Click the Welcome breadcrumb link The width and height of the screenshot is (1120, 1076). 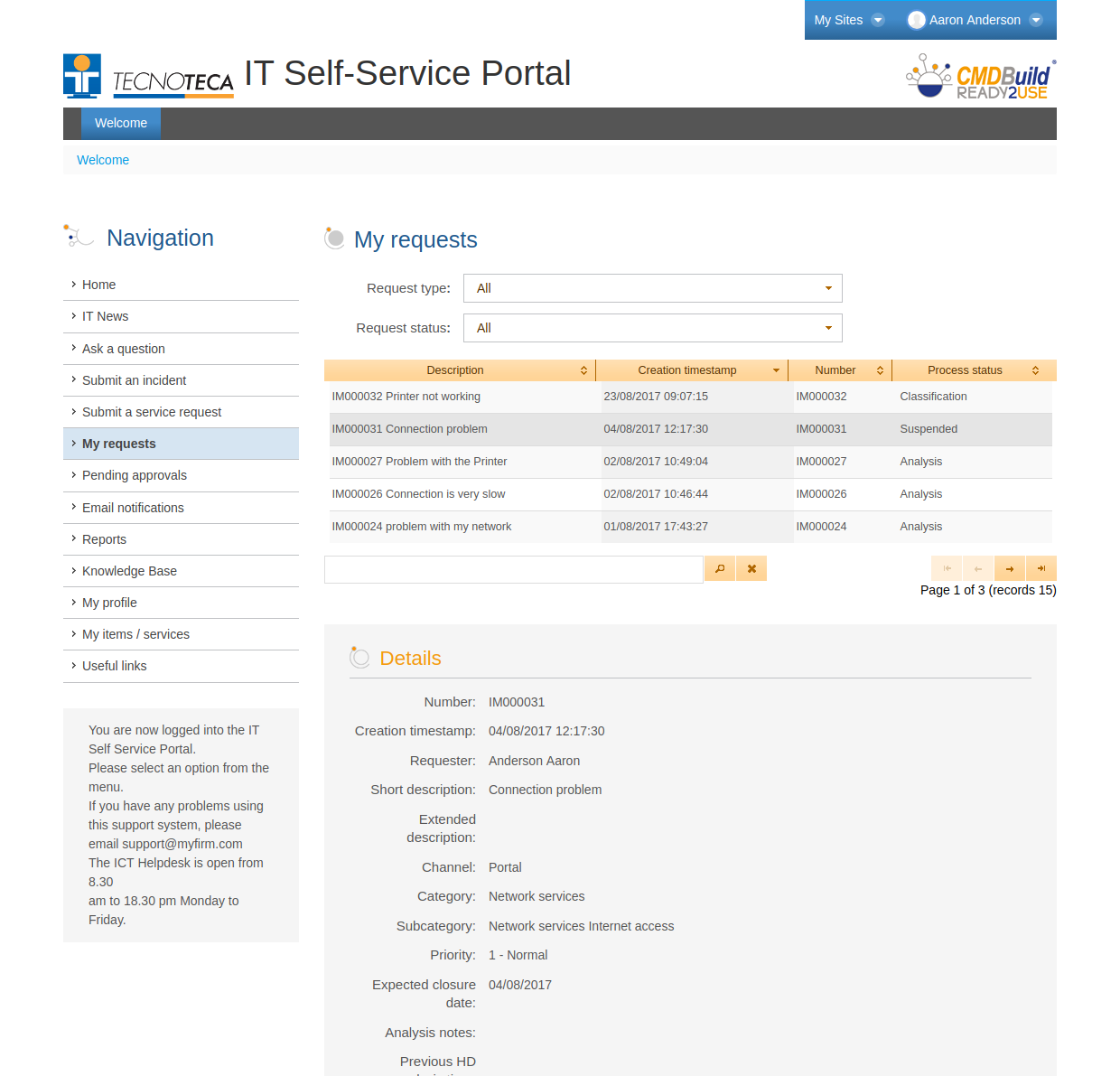(103, 160)
